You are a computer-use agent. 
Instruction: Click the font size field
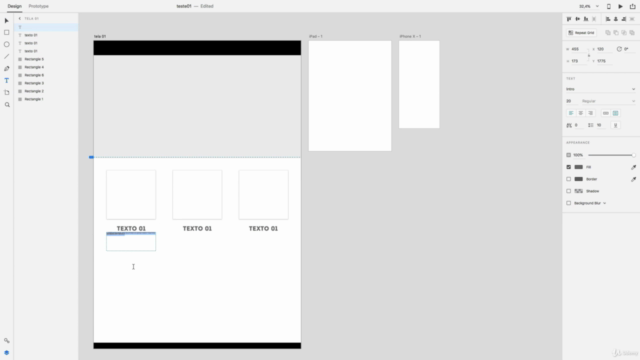tap(571, 101)
